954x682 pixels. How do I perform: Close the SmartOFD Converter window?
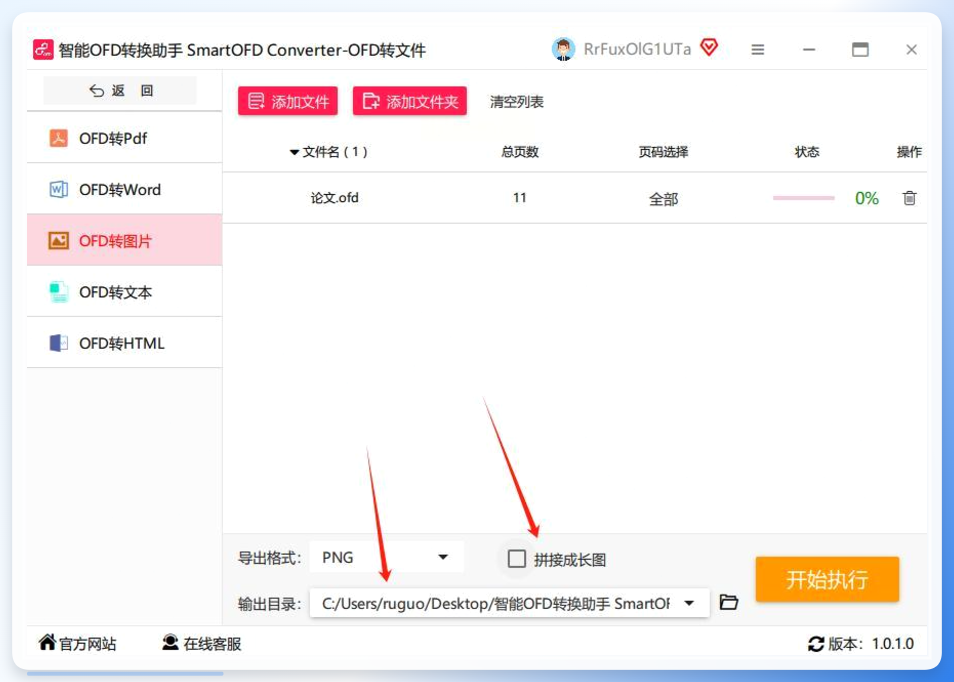tap(911, 50)
